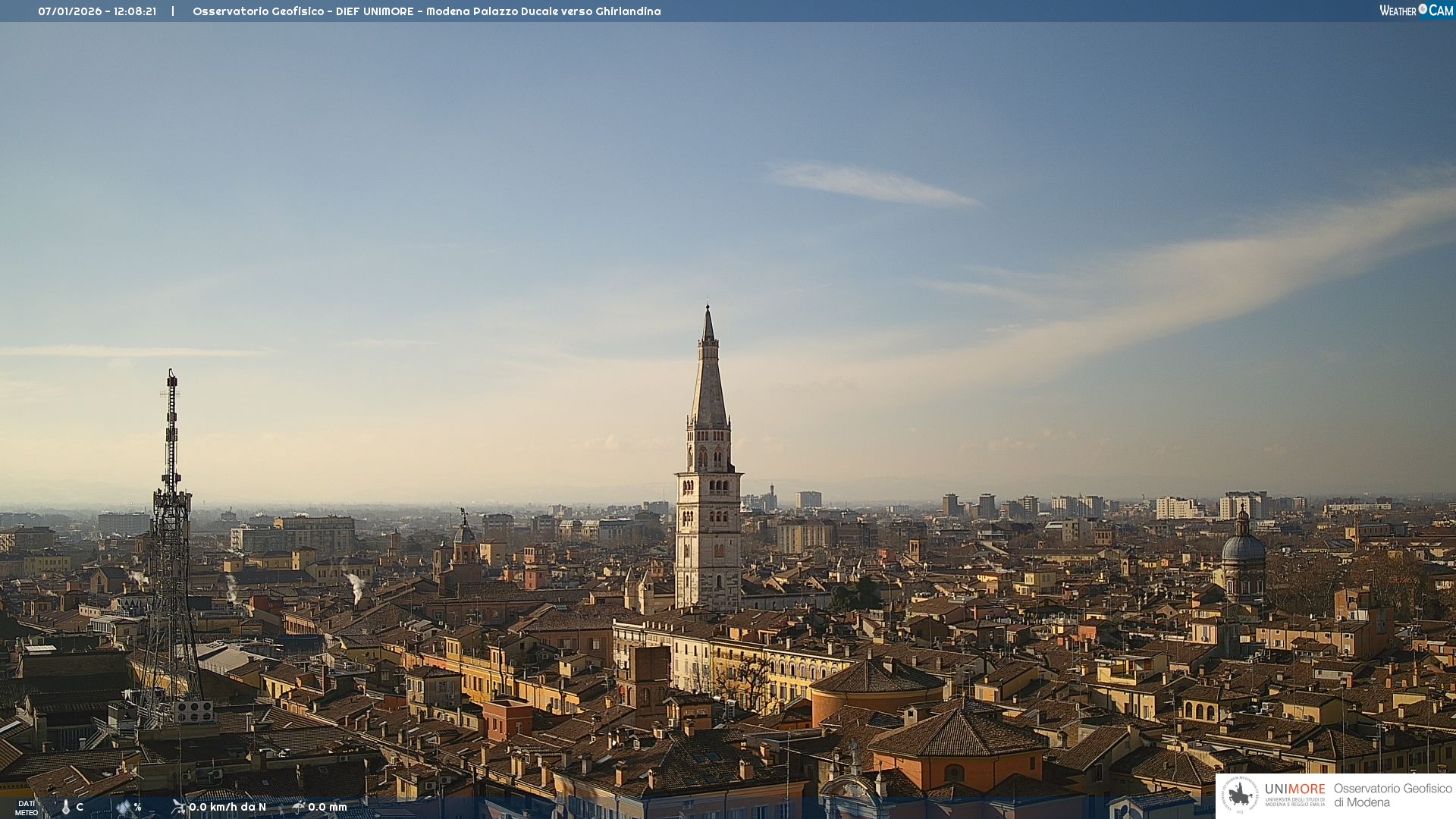
Task: Click the 0.0 km/h da N wind reading
Action: [x=227, y=807]
